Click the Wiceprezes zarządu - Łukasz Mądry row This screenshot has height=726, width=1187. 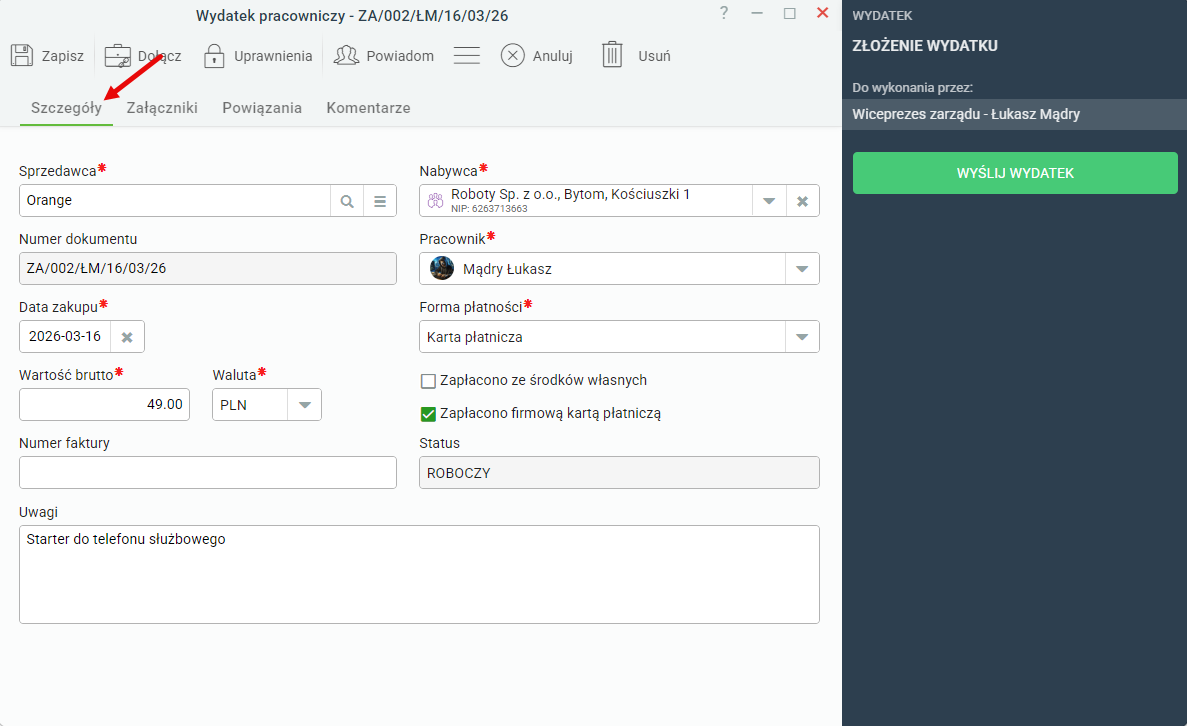[1014, 114]
